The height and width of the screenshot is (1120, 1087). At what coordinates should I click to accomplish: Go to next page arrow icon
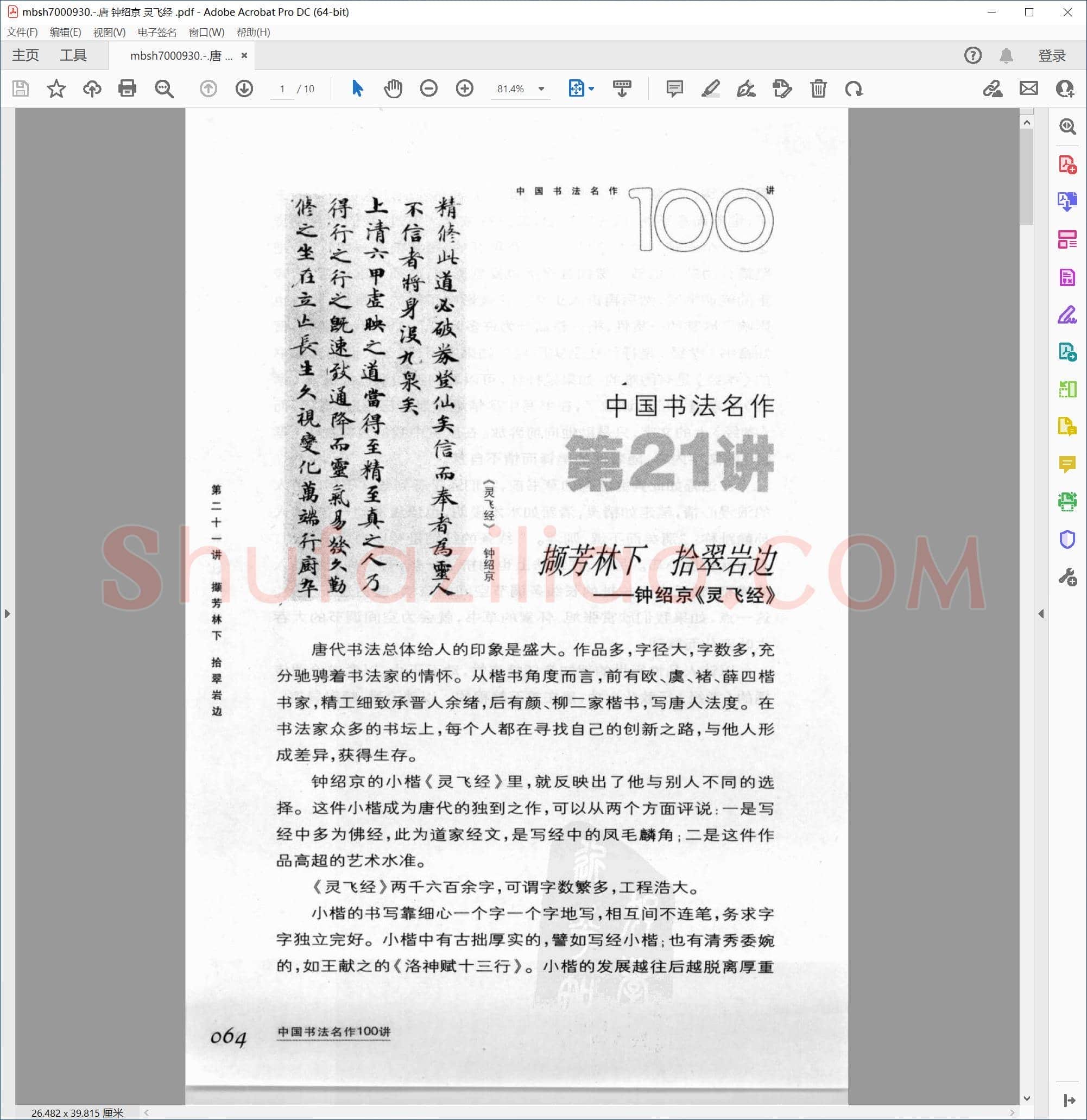point(244,88)
